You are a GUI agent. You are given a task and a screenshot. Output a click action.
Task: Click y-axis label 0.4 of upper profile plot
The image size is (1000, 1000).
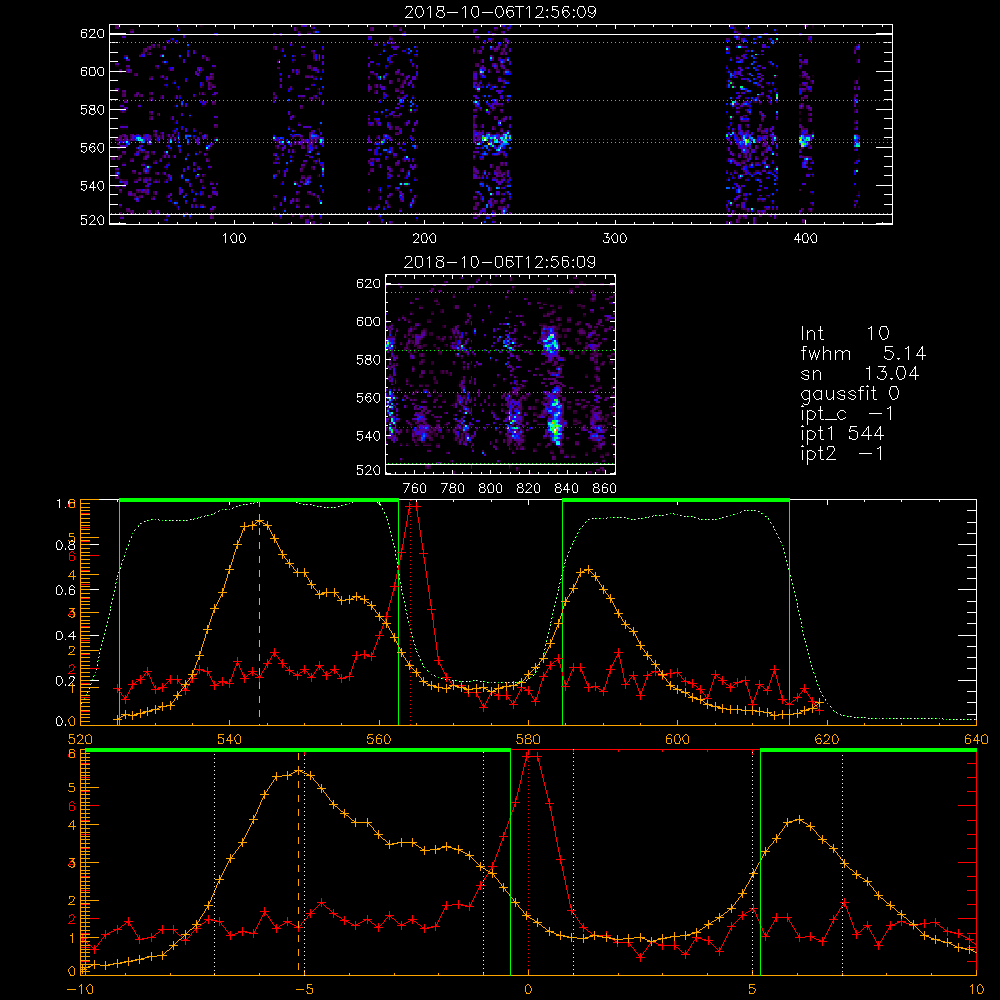coord(65,636)
